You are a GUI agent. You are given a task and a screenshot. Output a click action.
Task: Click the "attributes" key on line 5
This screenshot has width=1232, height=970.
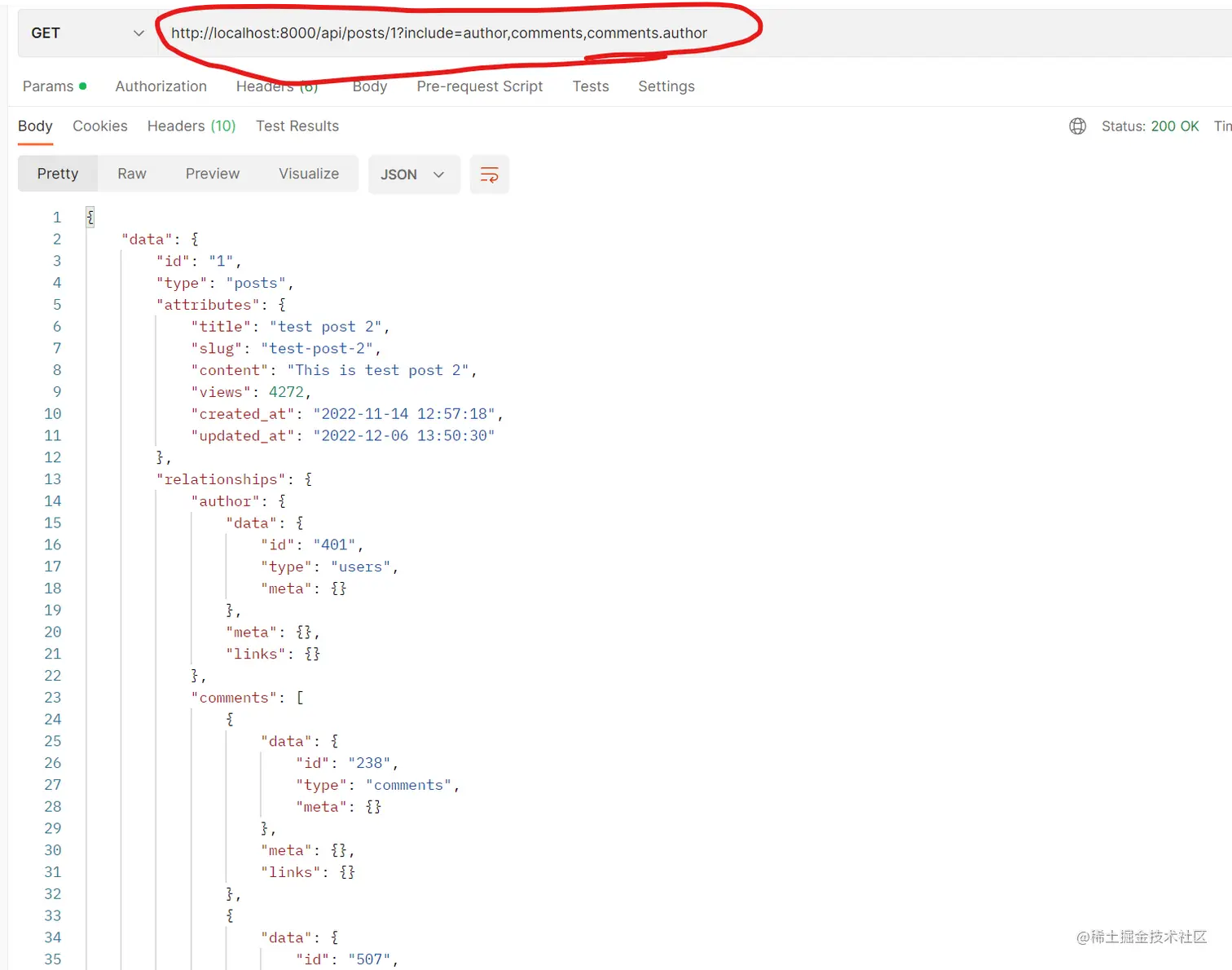(x=208, y=305)
